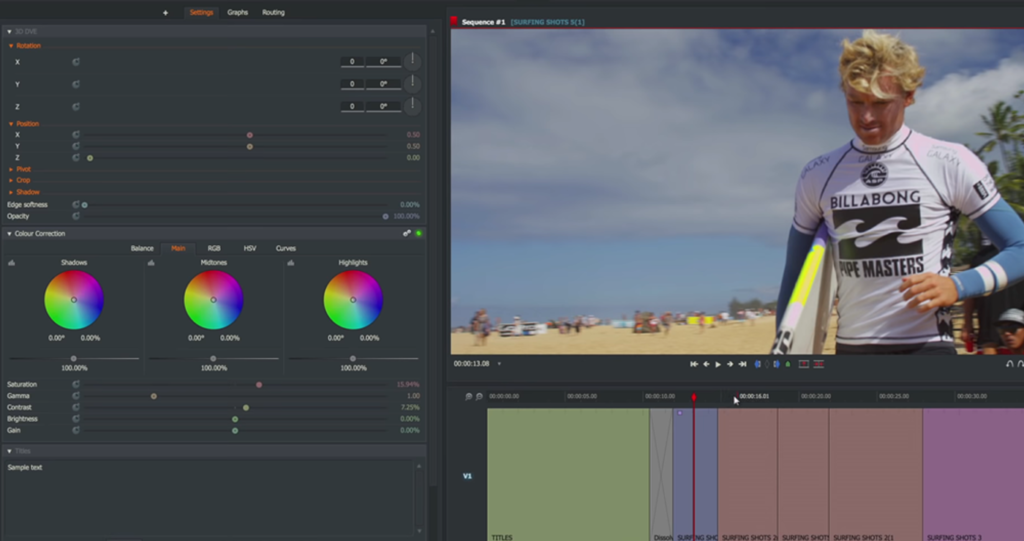Click the undo arrow icon

point(1009,364)
